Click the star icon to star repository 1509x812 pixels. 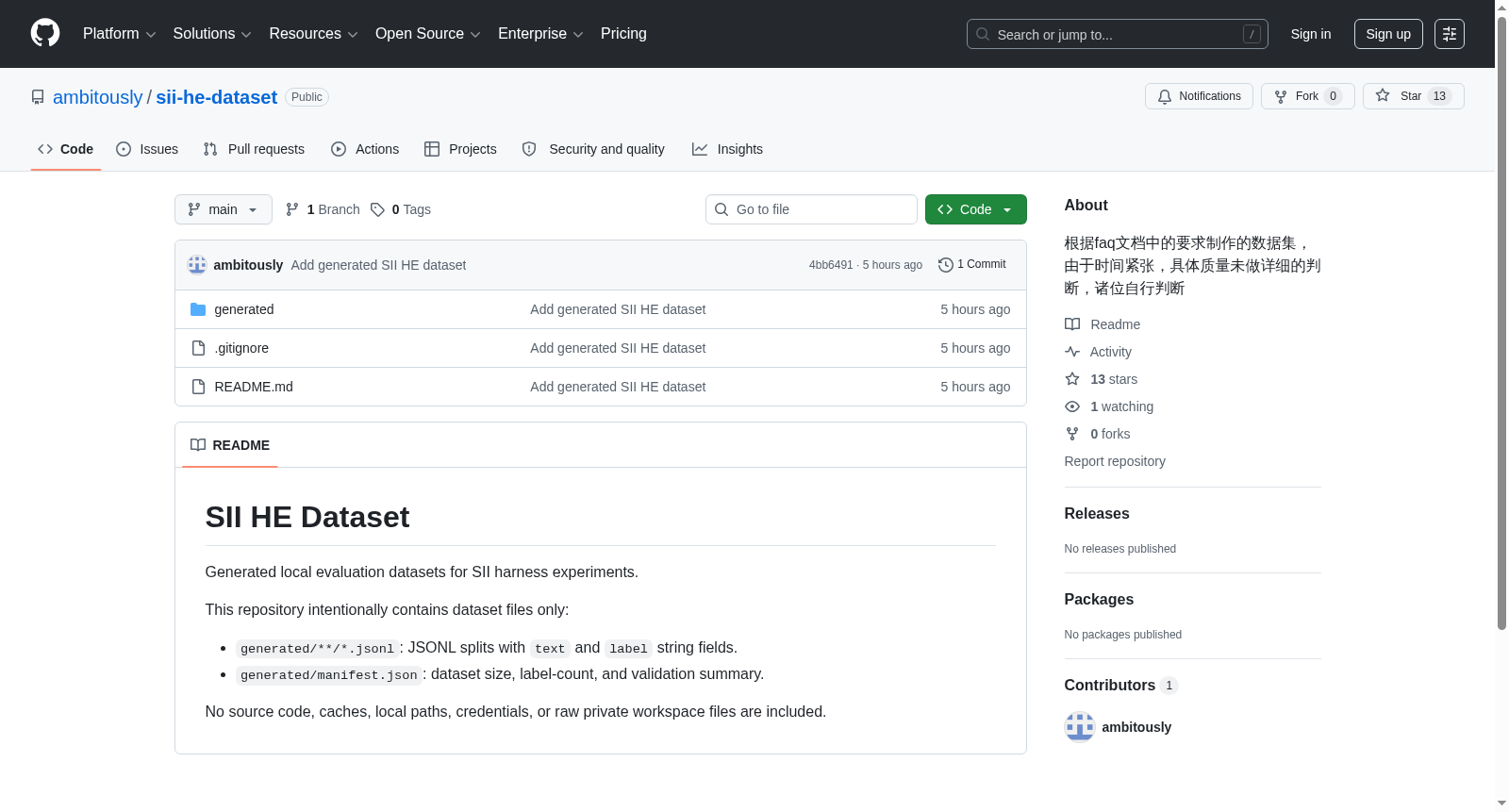(x=1383, y=95)
